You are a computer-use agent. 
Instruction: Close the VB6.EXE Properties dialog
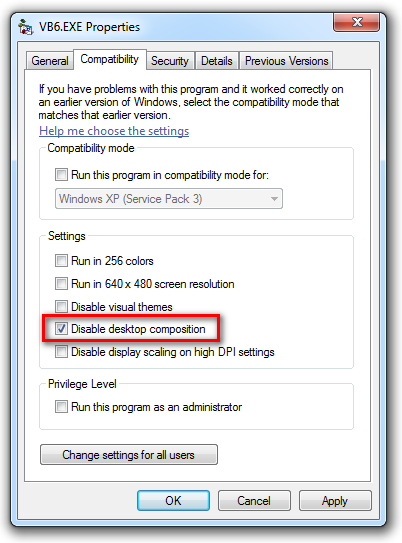pyautogui.click(x=356, y=23)
